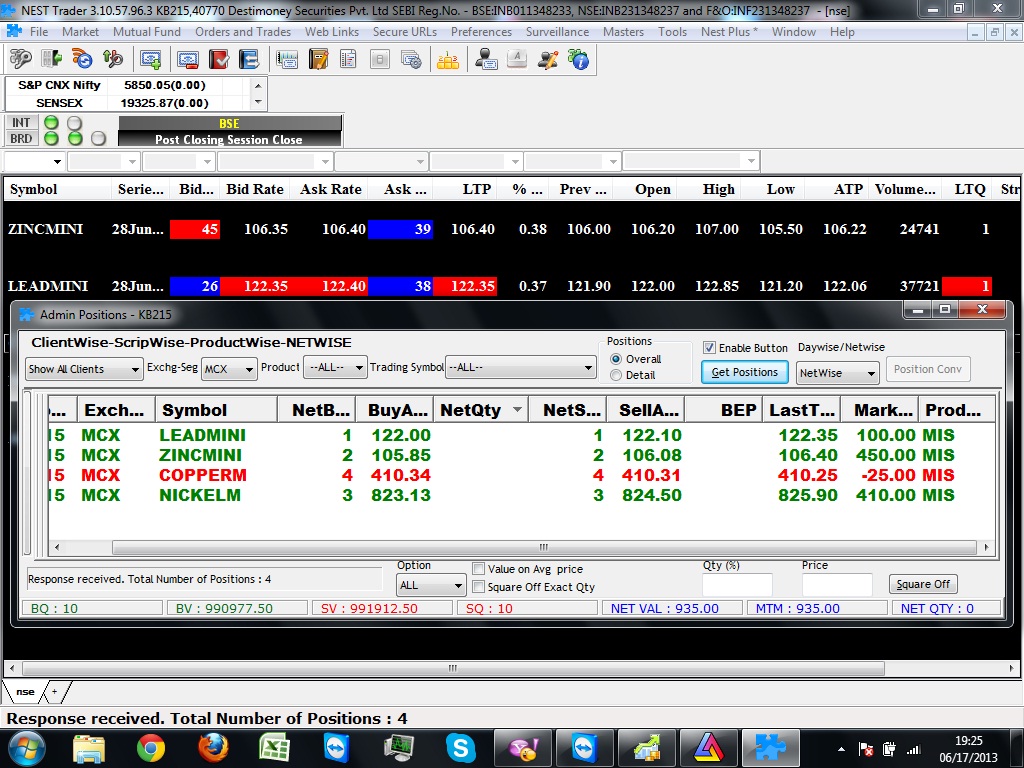Open Google Chrome from the taskbar

point(151,748)
